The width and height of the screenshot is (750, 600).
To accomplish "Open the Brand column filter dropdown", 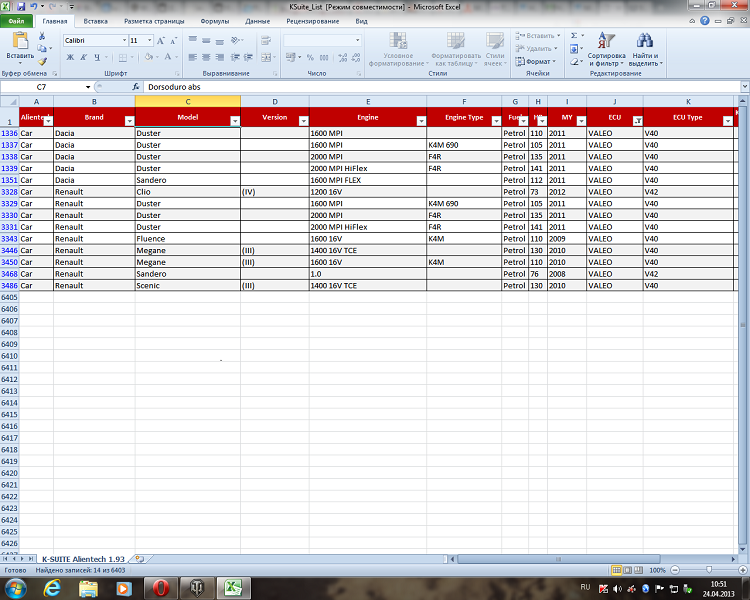I will tap(128, 120).
